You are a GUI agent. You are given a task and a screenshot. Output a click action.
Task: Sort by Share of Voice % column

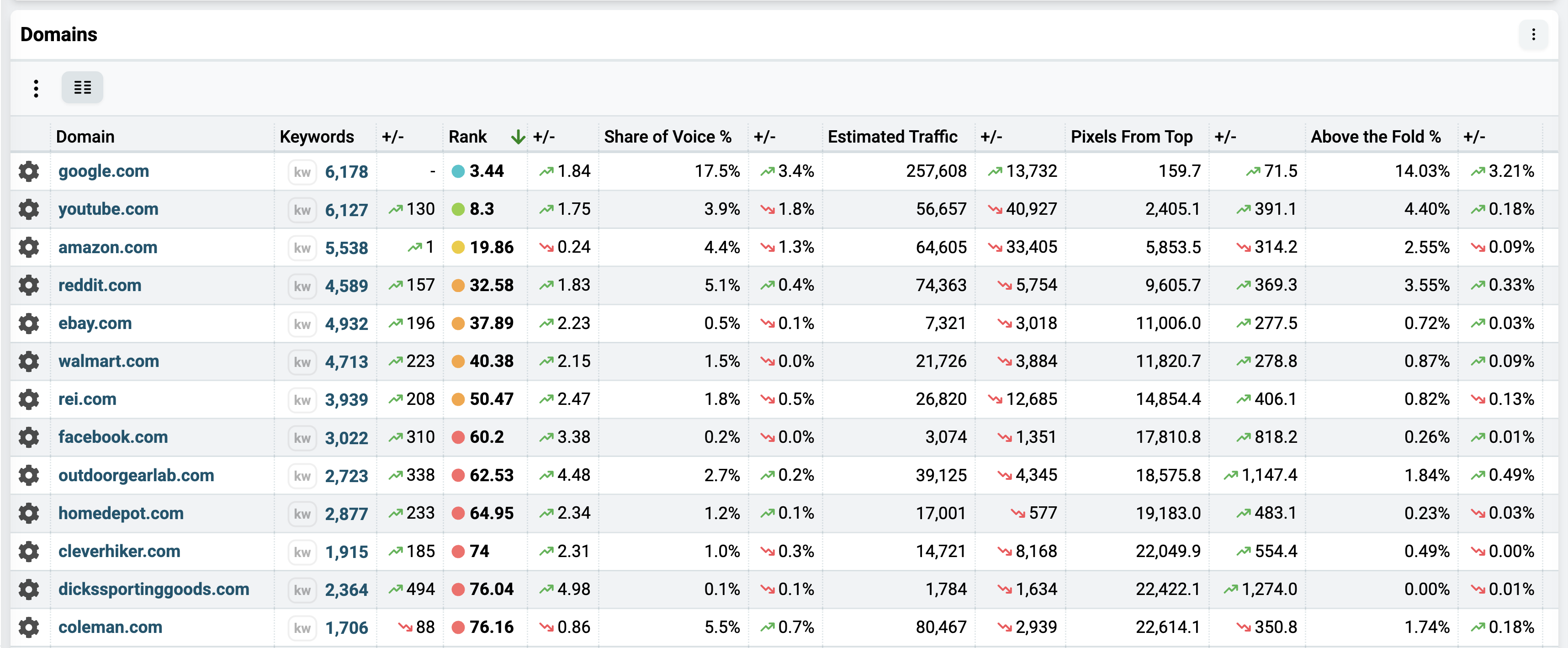(x=667, y=137)
